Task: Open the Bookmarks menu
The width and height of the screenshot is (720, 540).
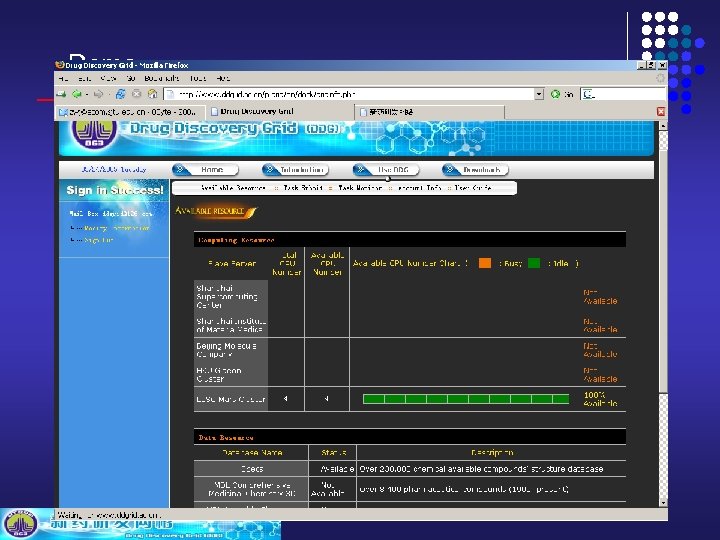Action: click(x=162, y=79)
